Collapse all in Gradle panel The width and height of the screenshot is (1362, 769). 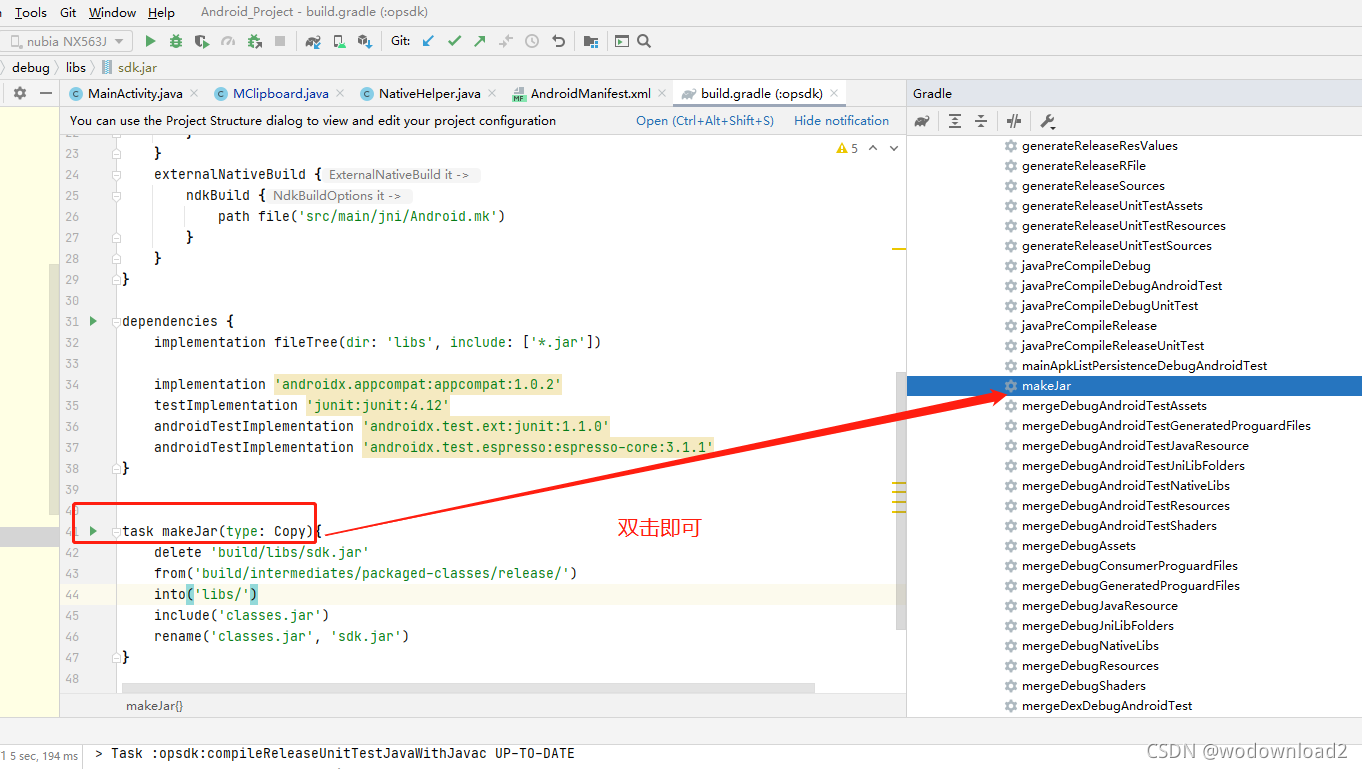981,121
